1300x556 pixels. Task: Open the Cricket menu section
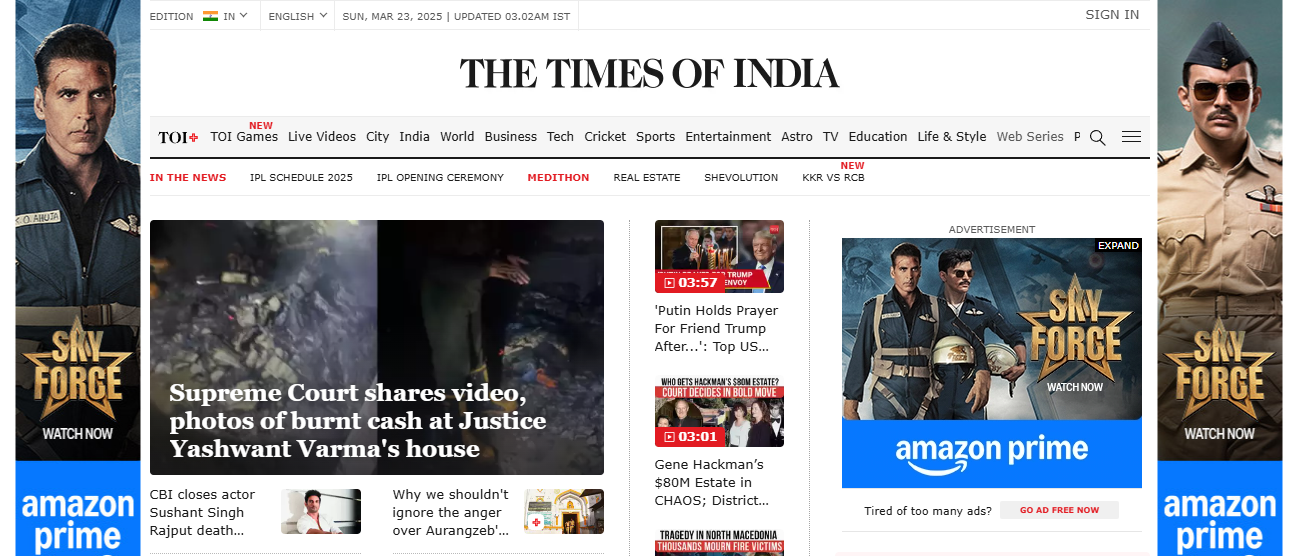tap(605, 137)
